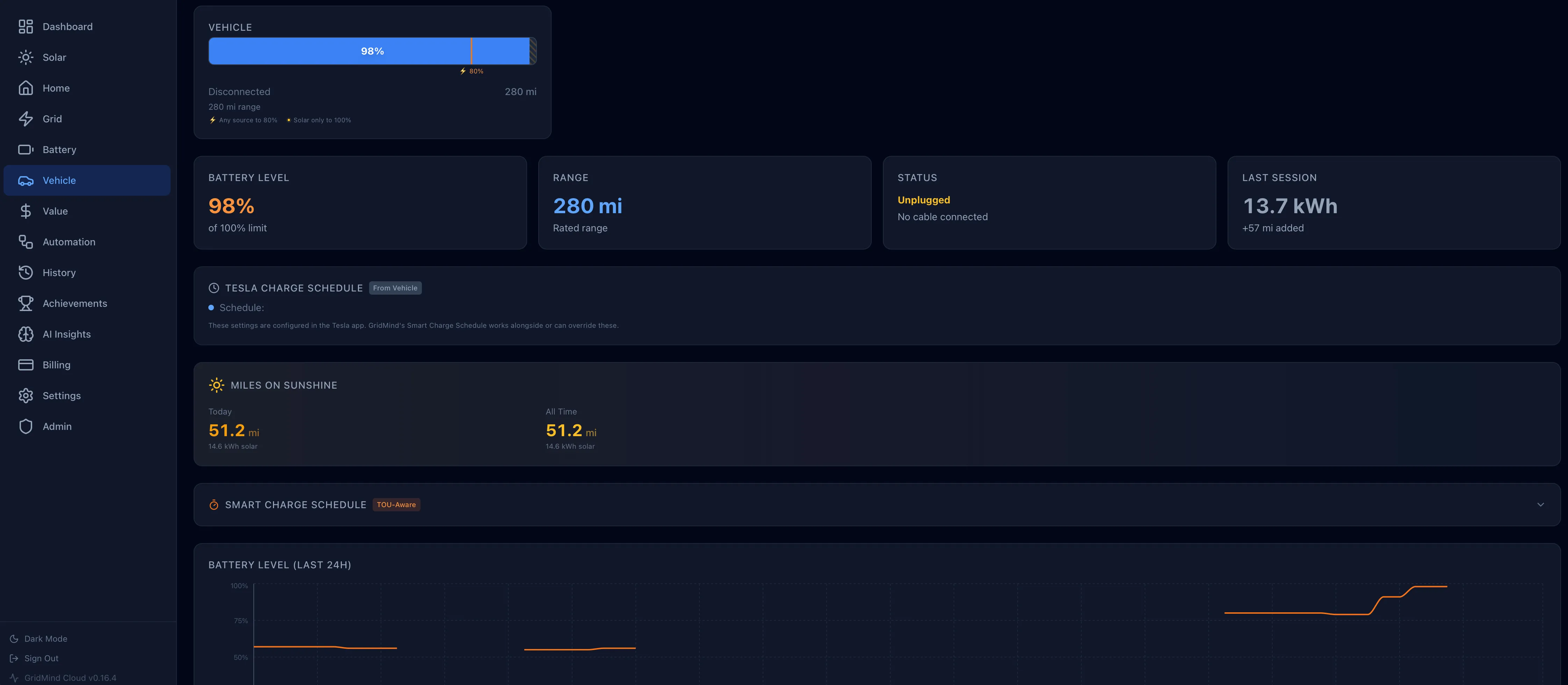Open the Dashboard grid icon
Screen dimensions: 1568x685
coord(26,27)
